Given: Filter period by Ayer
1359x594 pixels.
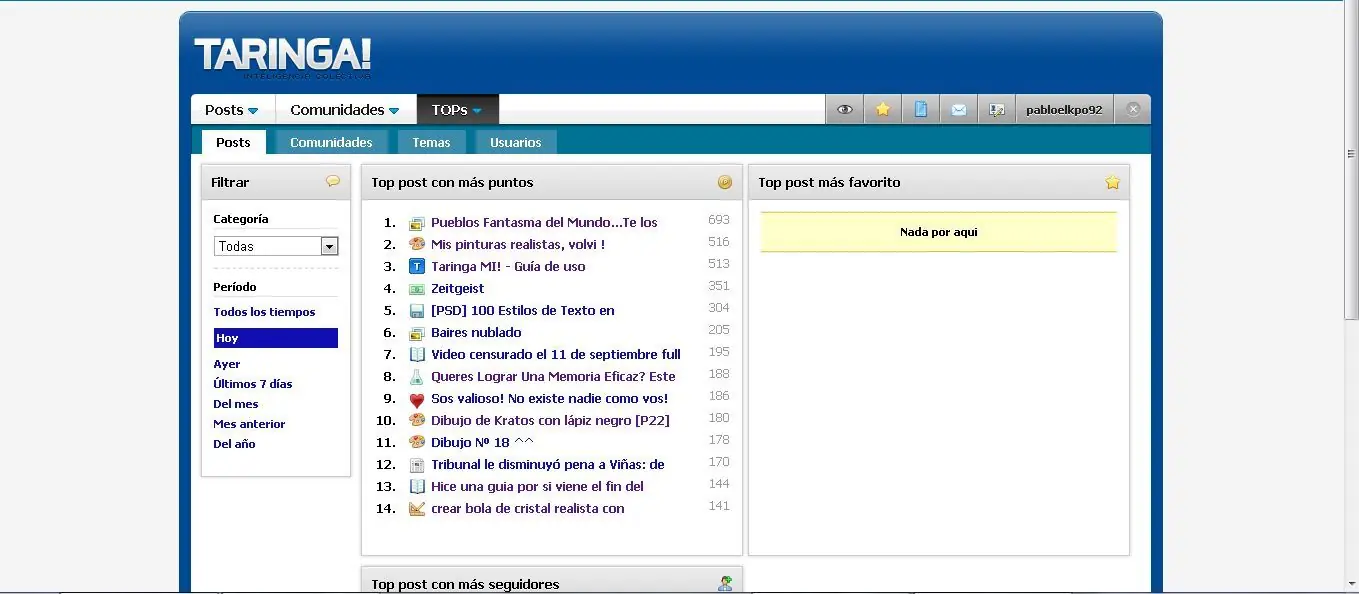Looking at the screenshot, I should (227, 364).
